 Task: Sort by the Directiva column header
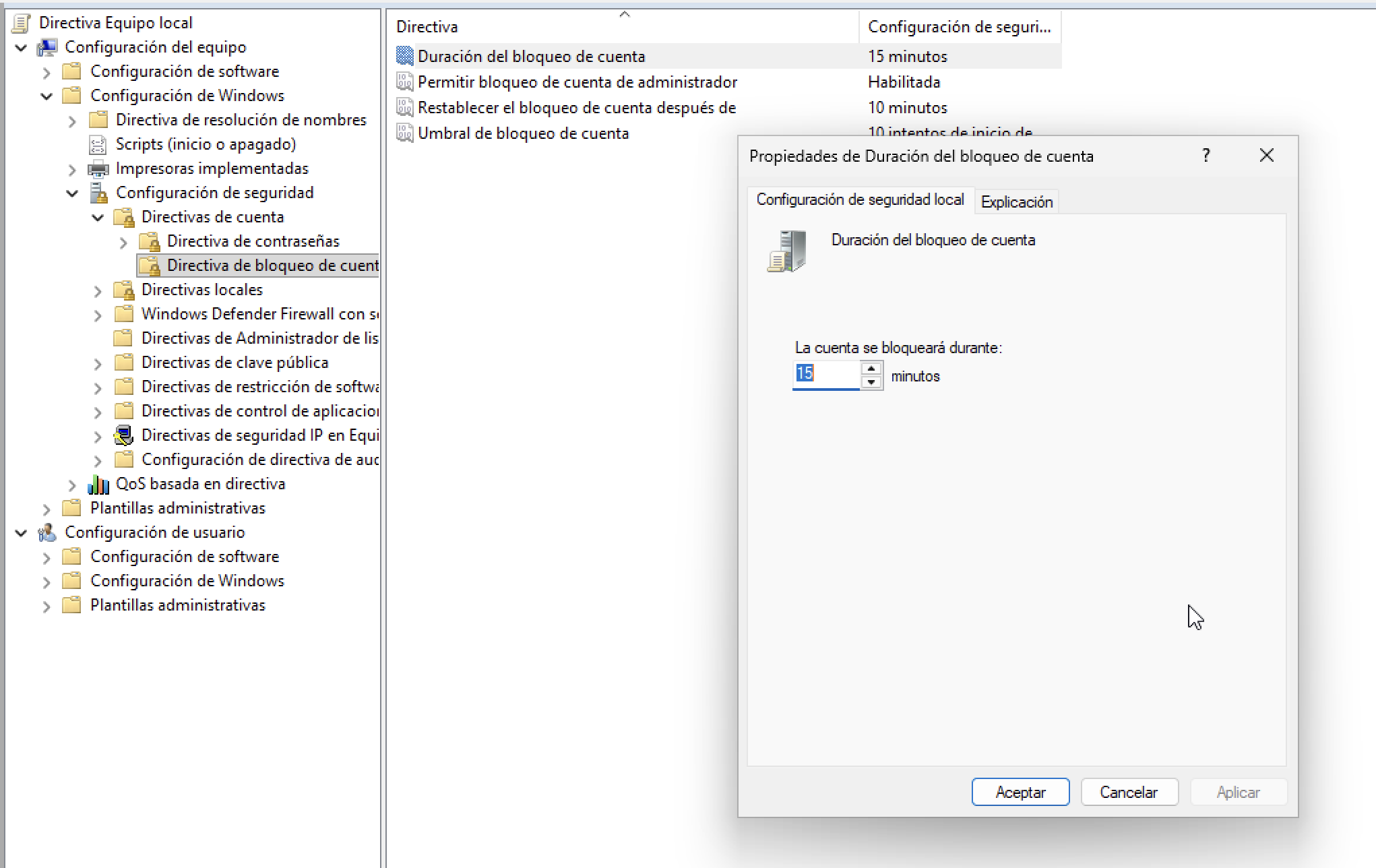(623, 27)
